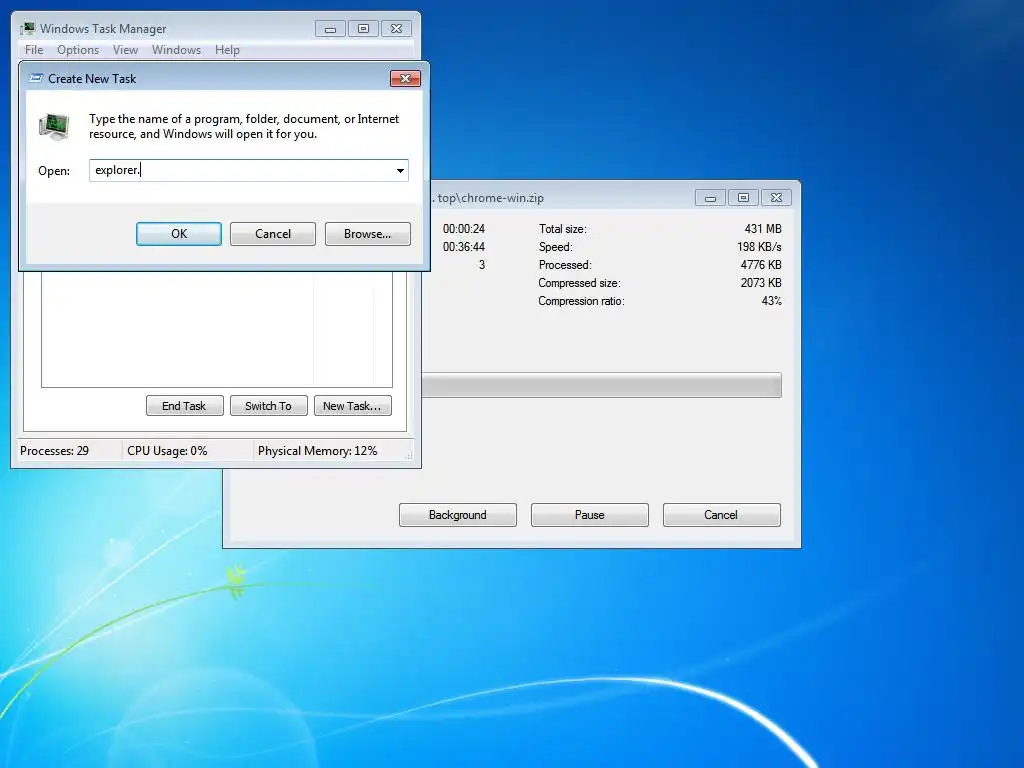1024x768 pixels.
Task: Click Processes: 29 in status bar
Action: 54,451
